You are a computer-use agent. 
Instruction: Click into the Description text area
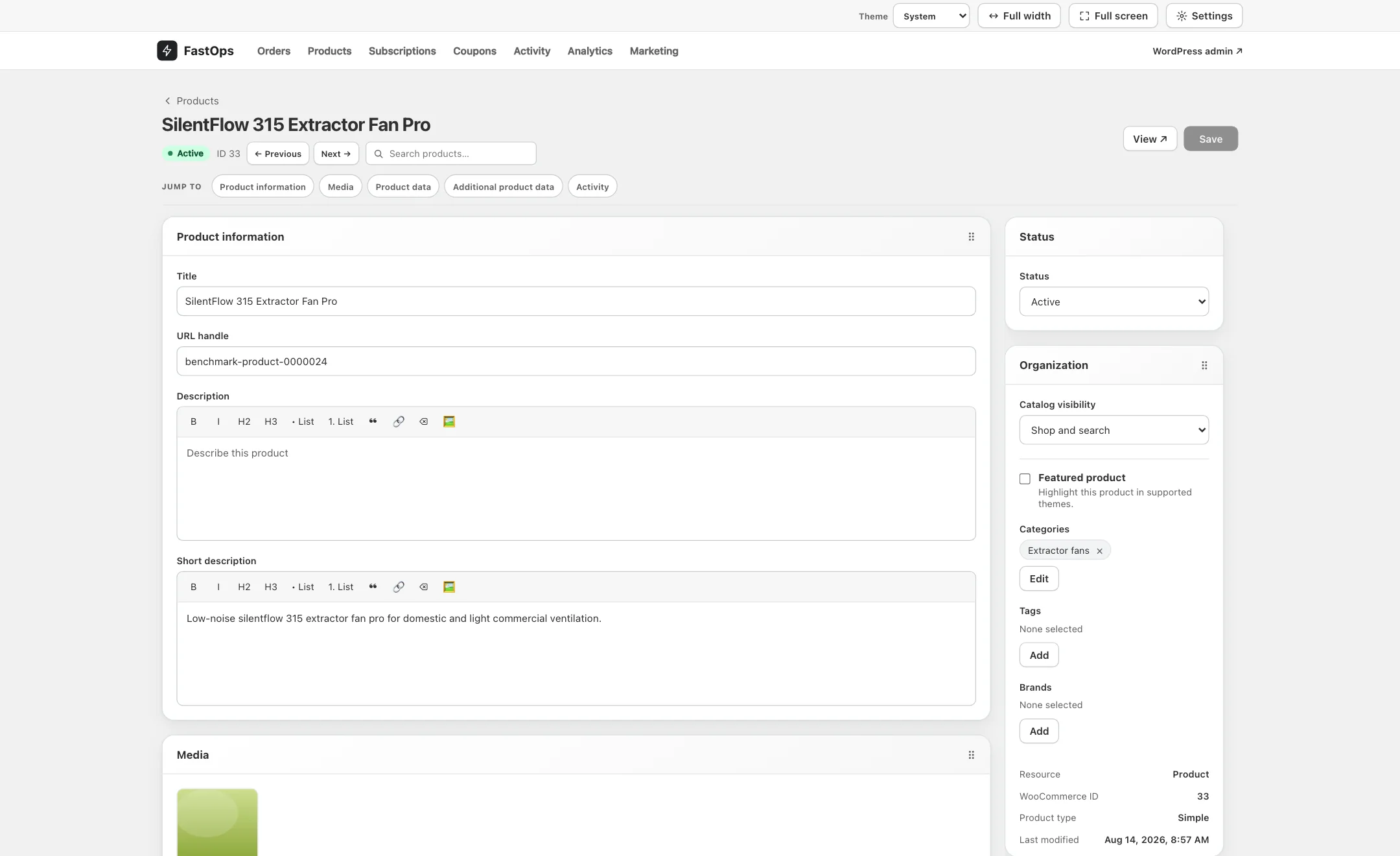(x=576, y=488)
